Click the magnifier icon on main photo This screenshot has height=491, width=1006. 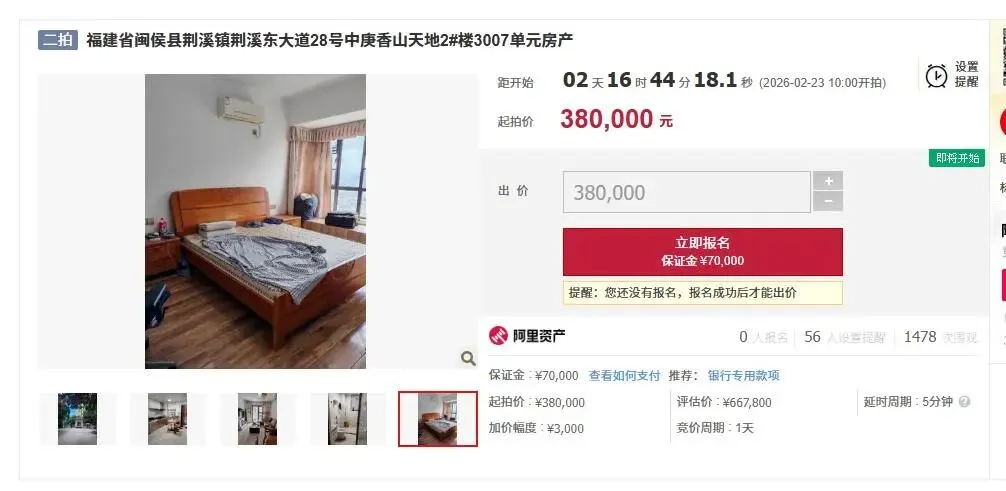pos(468,358)
